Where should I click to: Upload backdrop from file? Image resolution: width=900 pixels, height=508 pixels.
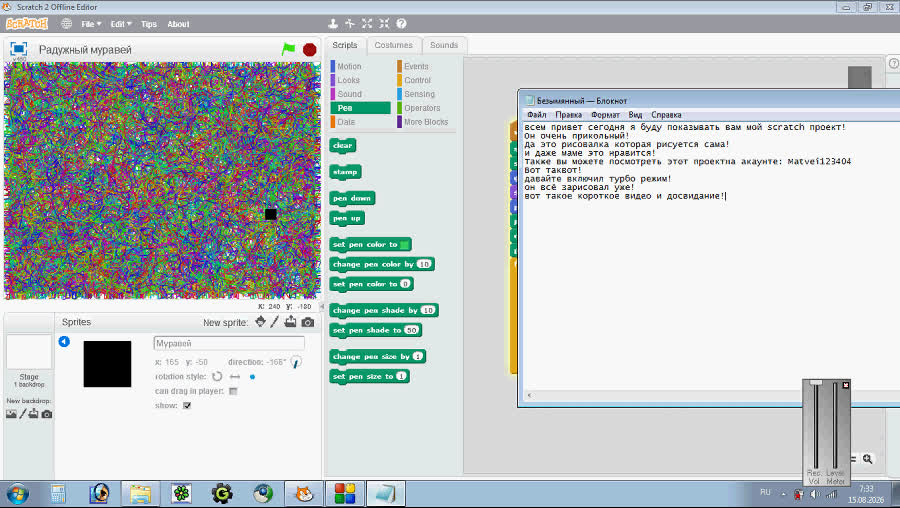[x=34, y=414]
